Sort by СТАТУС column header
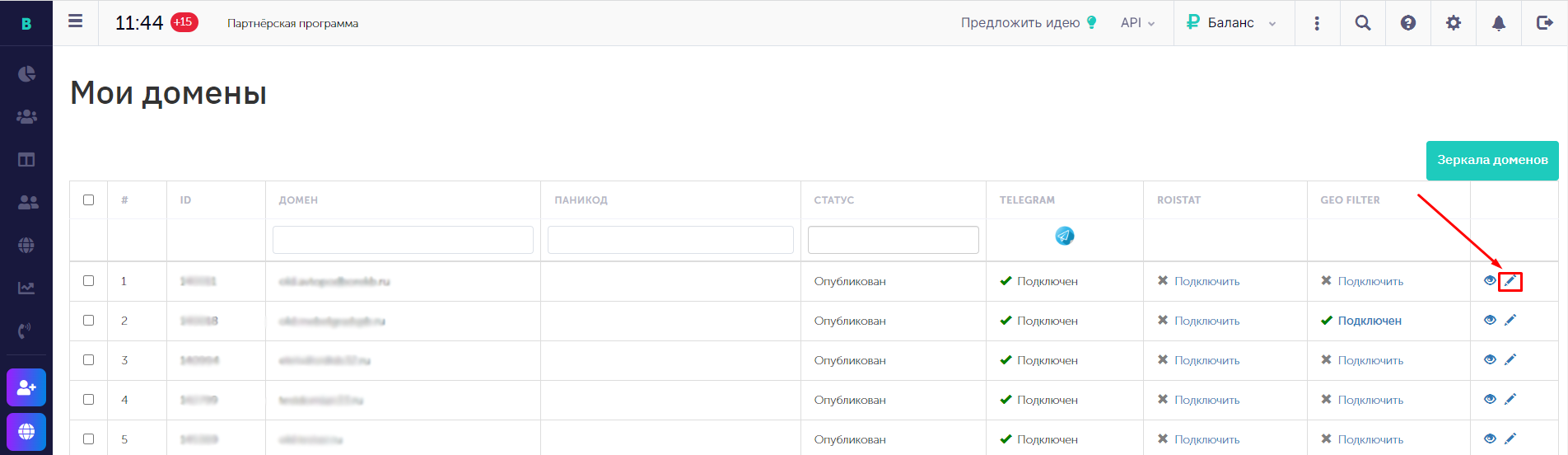 click(x=833, y=200)
